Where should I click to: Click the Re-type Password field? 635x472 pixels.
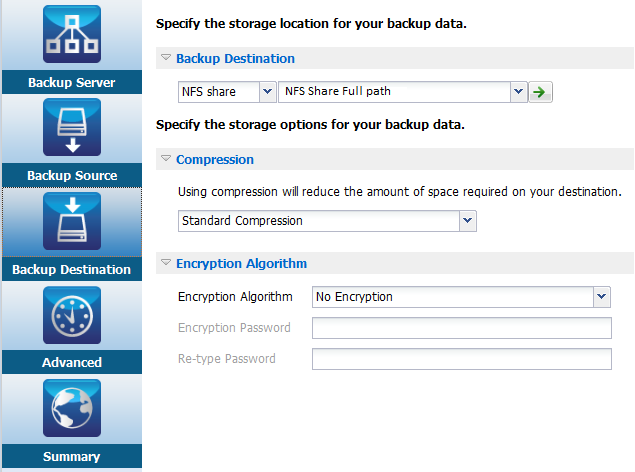pos(461,359)
